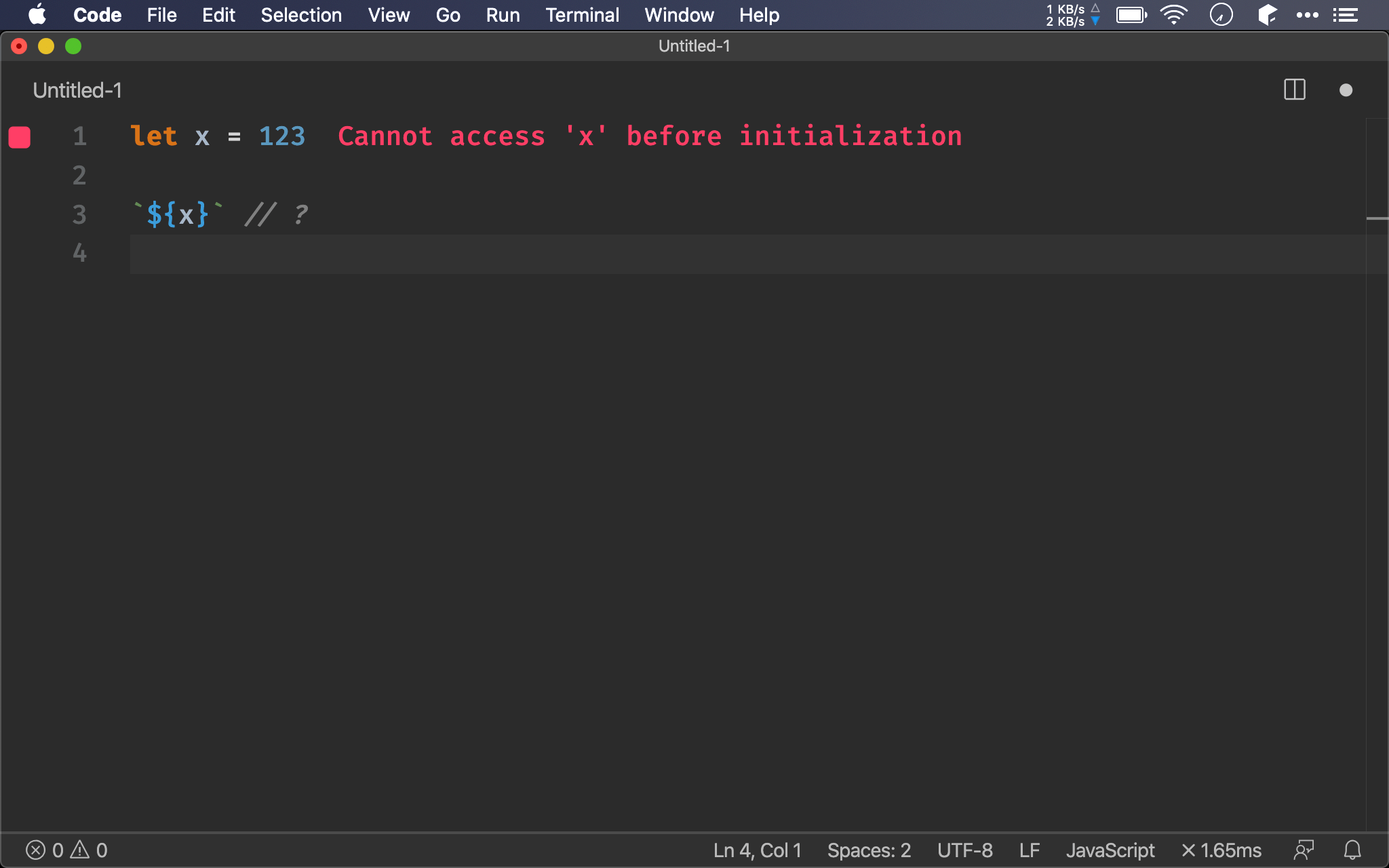Change file encoding UTF-8
This screenshot has height=868, width=1389.
pyautogui.click(x=964, y=850)
